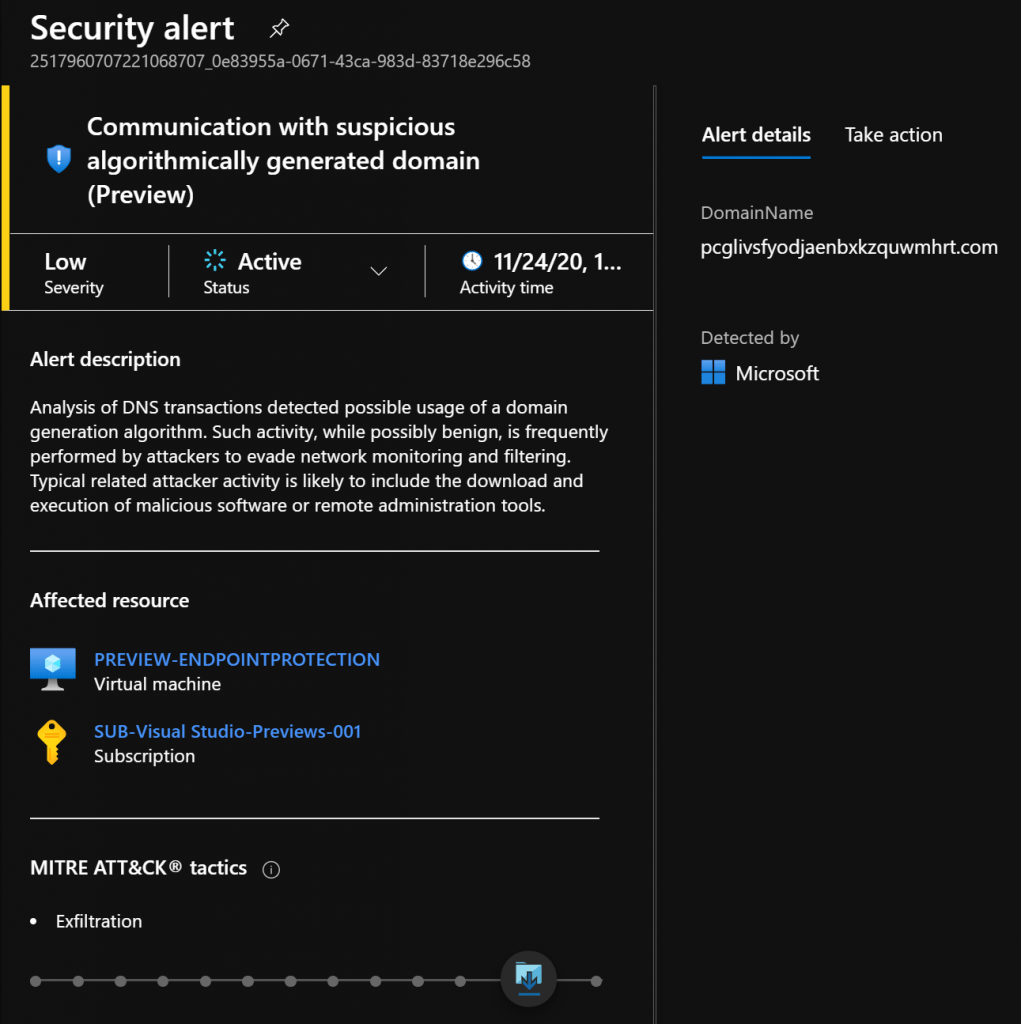Click the Microsoft logo under Detected by
The image size is (1021, 1024).
[x=713, y=373]
